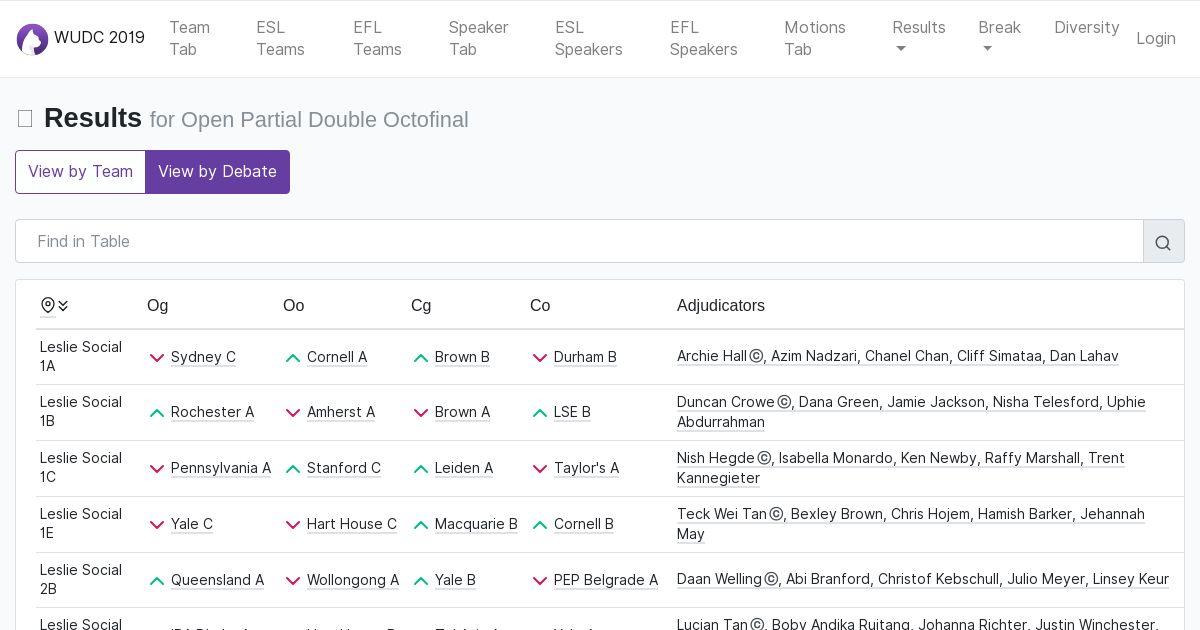The width and height of the screenshot is (1200, 630).
Task: Sort by Cg column header
Action: click(421, 306)
